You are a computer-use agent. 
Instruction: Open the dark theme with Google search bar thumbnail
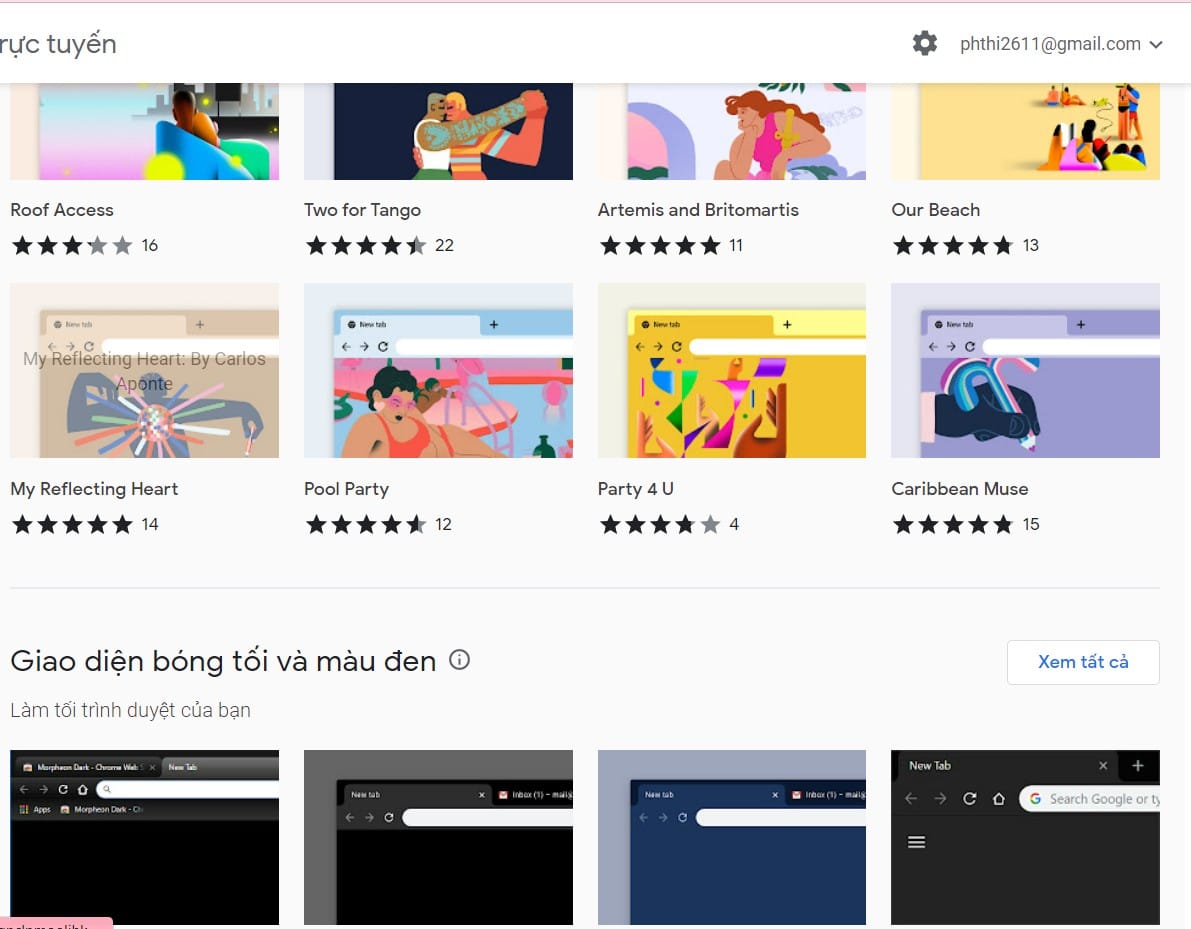click(x=1025, y=837)
